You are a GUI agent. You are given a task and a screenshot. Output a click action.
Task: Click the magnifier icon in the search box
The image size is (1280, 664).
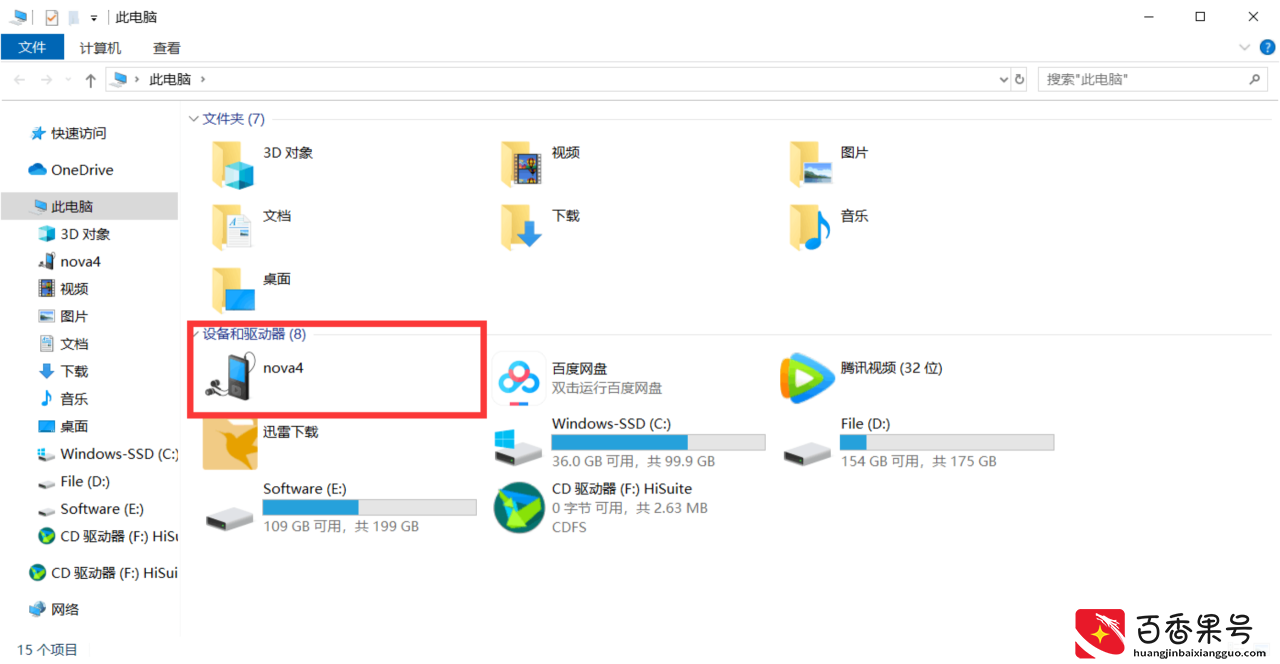point(1255,79)
